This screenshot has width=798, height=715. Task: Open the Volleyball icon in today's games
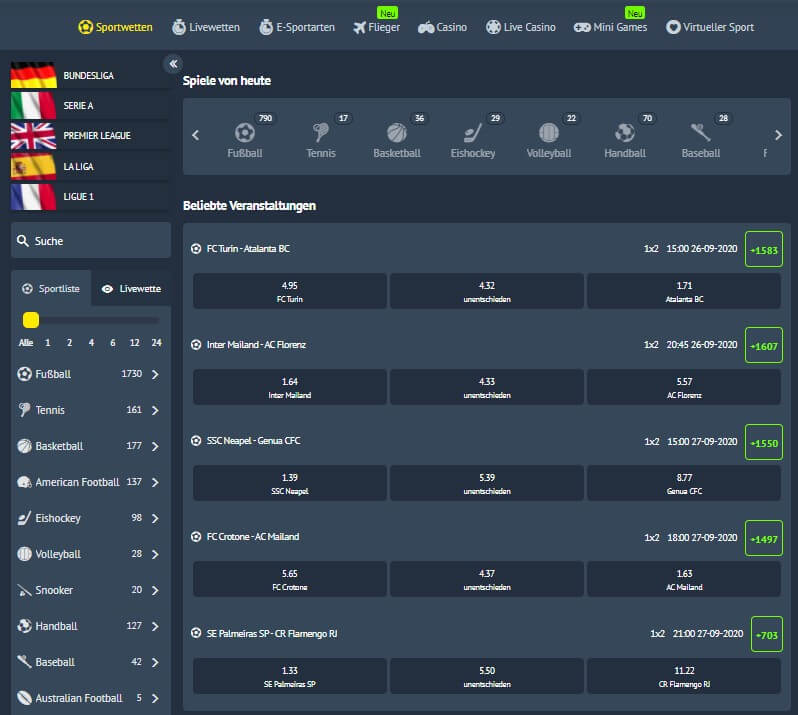(549, 133)
